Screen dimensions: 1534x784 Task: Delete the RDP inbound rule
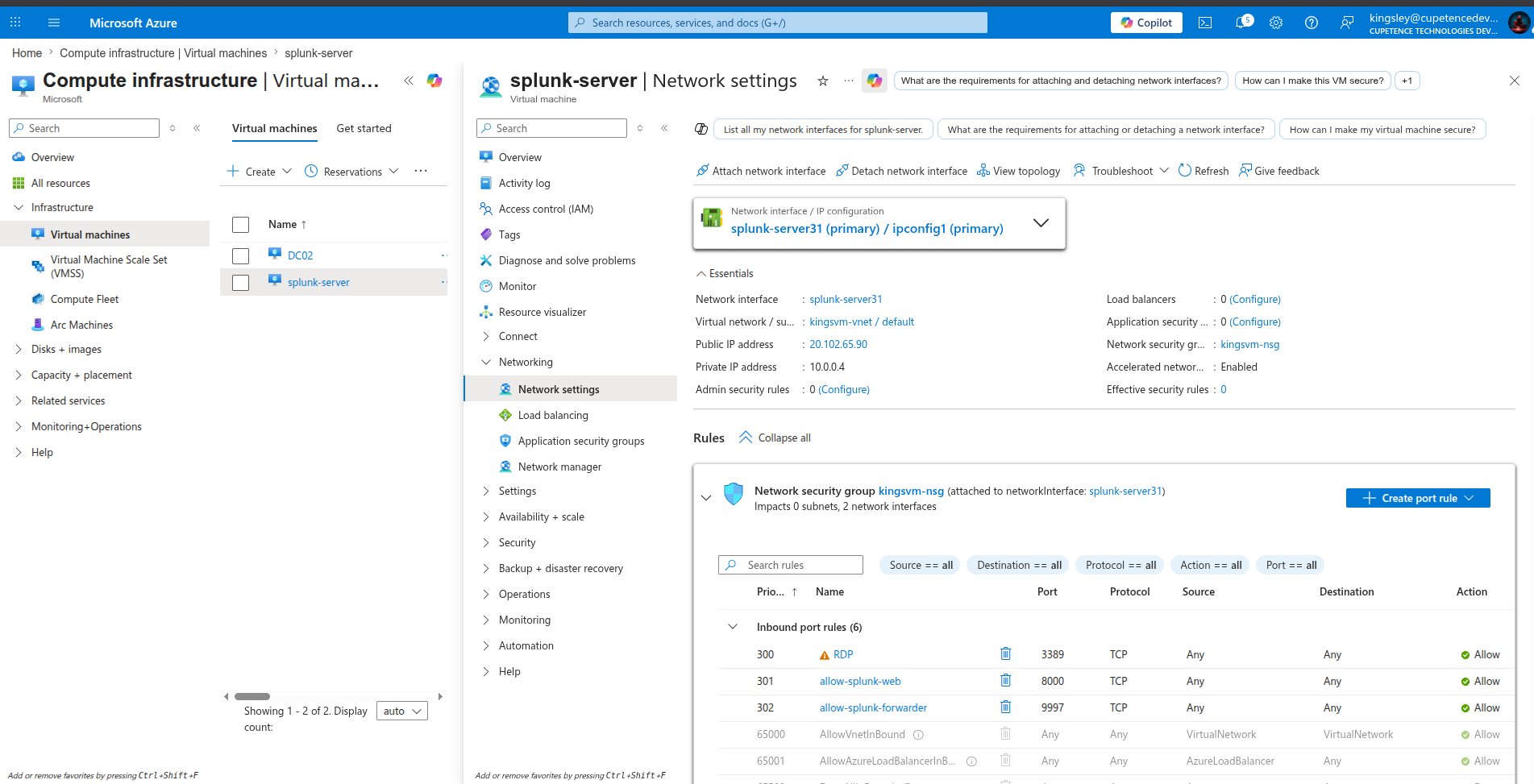[1005, 653]
